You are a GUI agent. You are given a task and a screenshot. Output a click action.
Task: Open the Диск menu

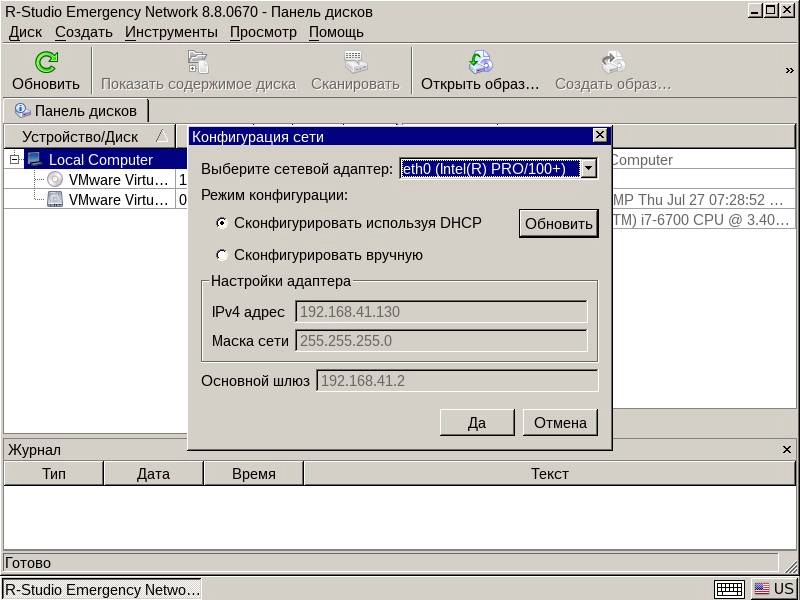tap(26, 32)
